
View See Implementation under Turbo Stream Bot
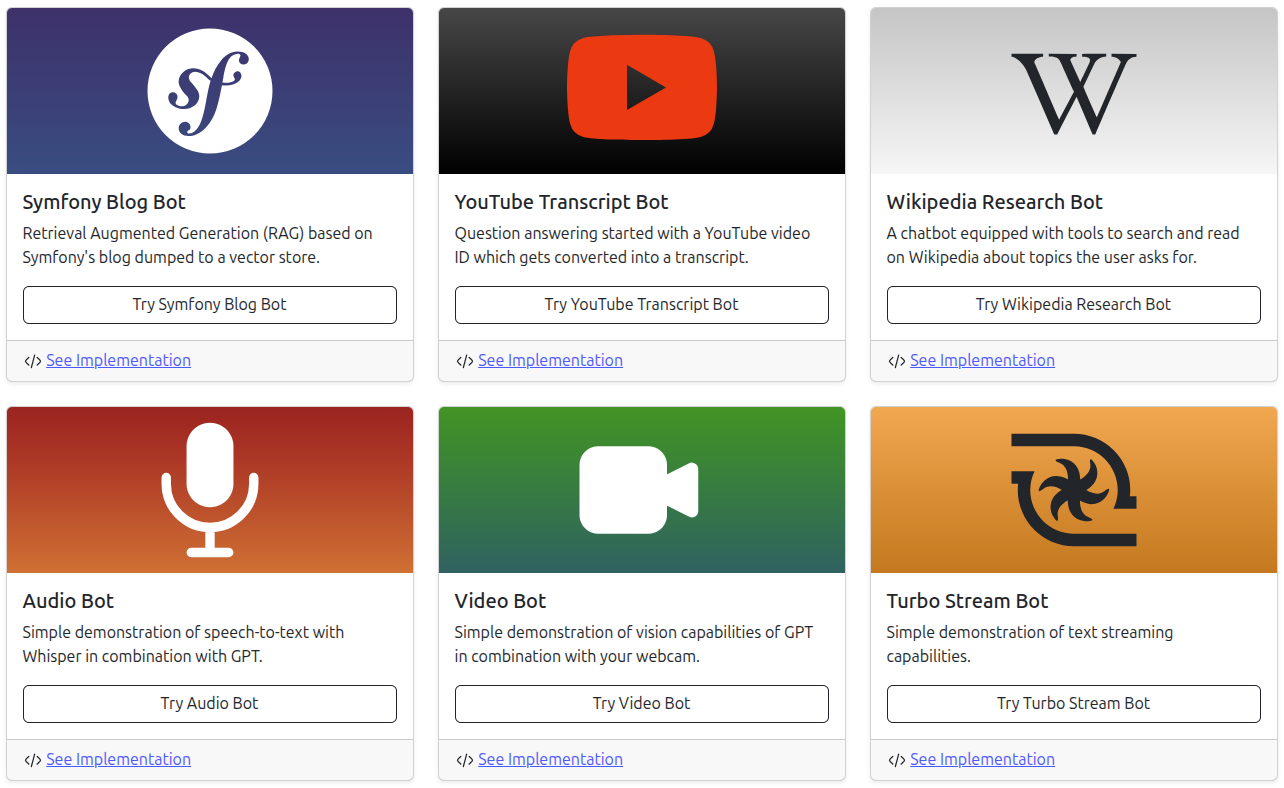982,759
